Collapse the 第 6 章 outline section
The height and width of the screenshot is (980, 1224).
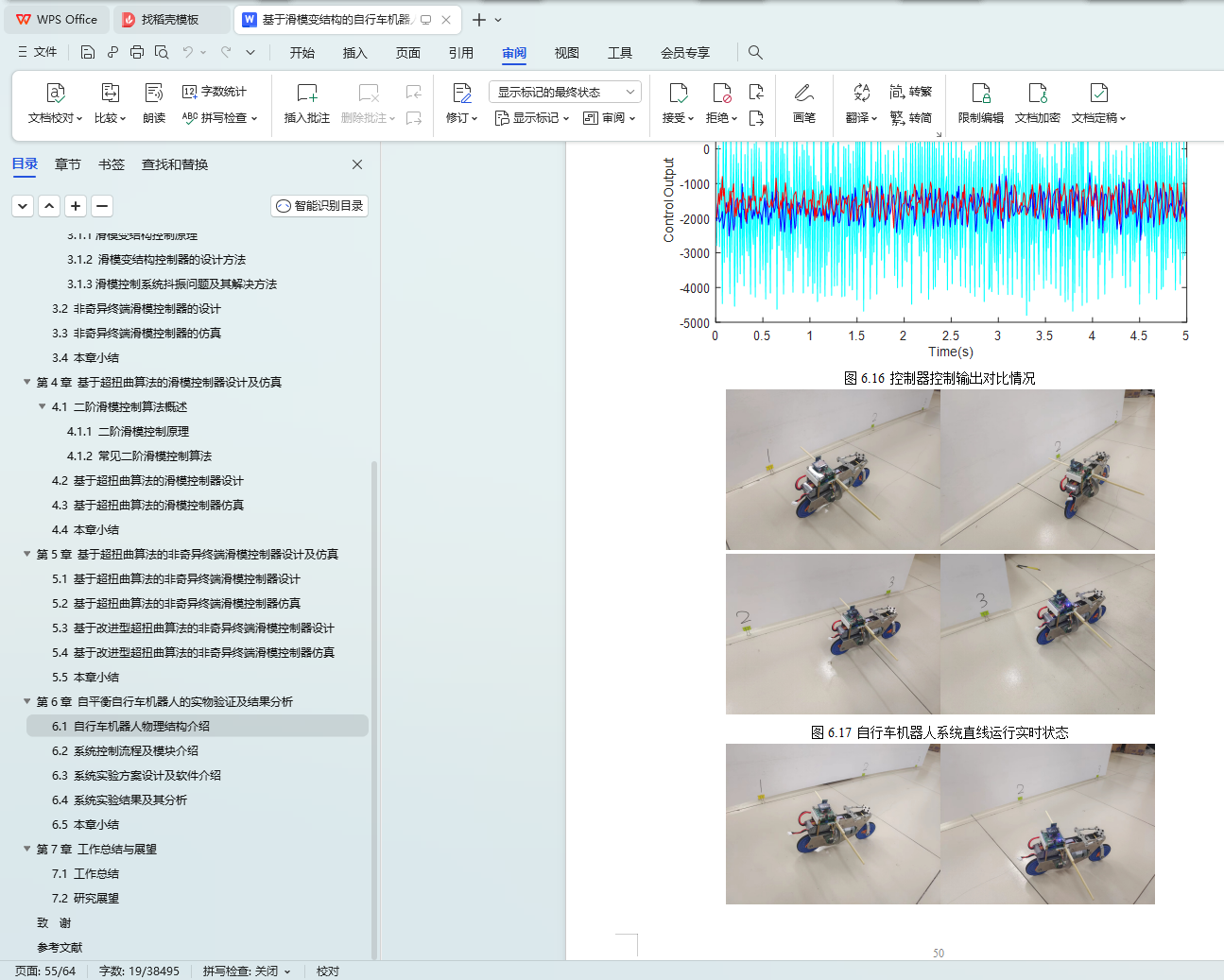(x=26, y=701)
